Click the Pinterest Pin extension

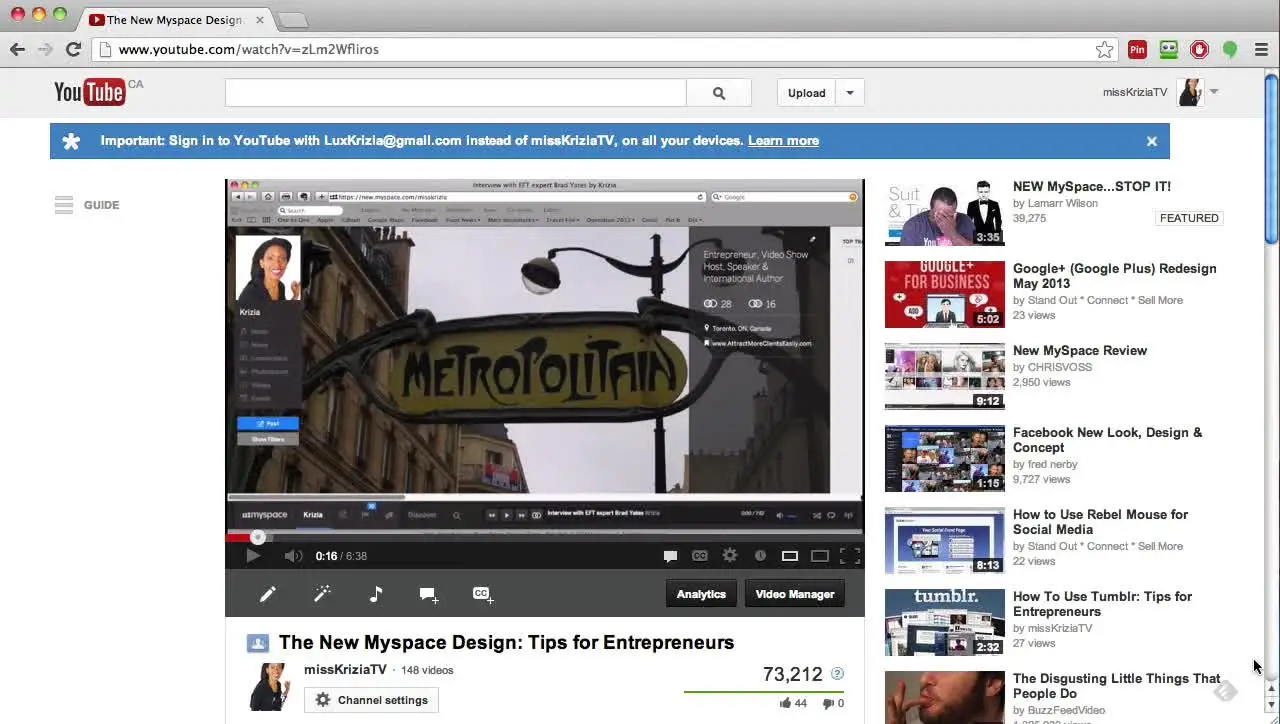[x=1137, y=50]
